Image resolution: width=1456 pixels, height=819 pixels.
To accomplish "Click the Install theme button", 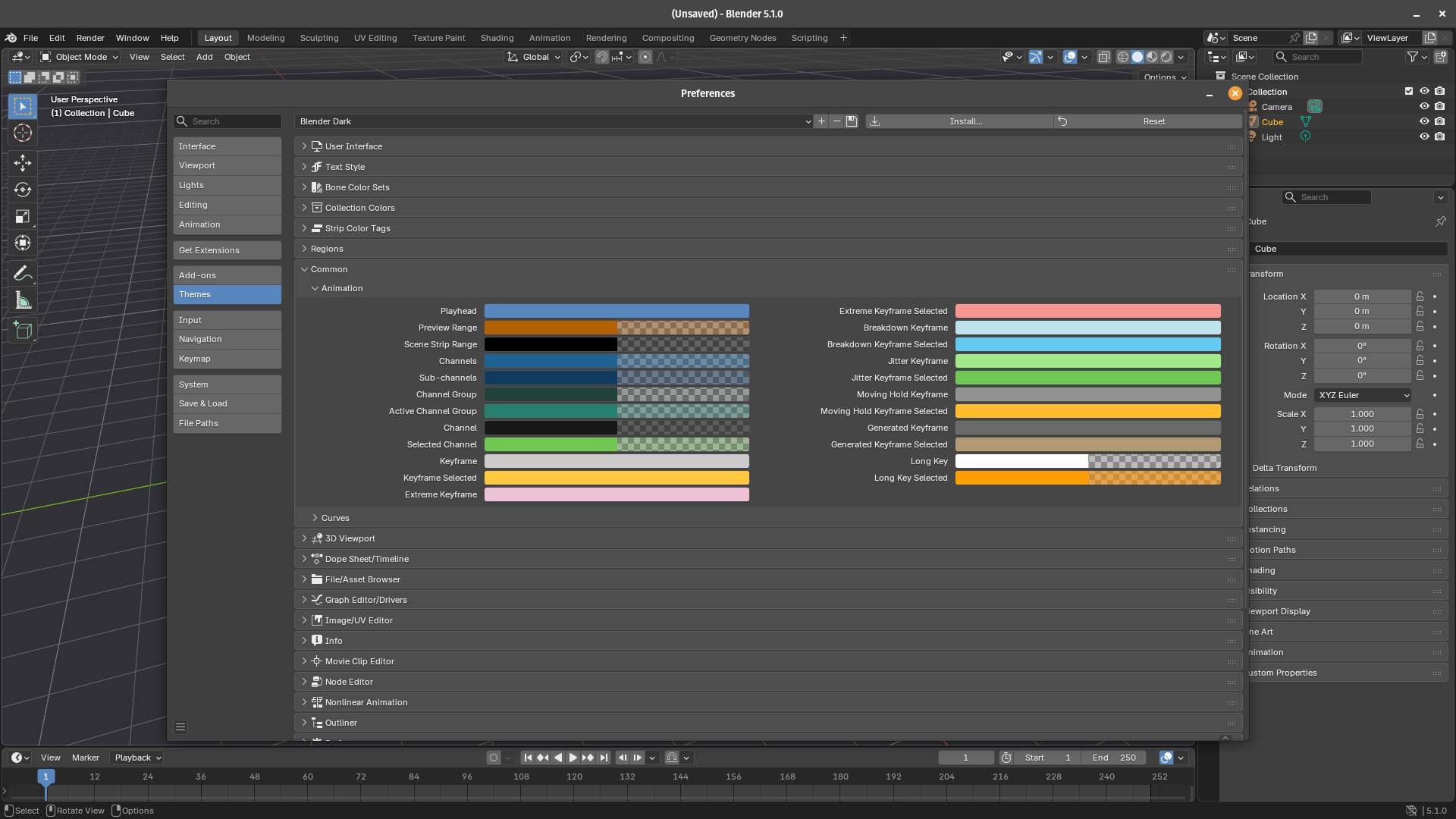I will [x=965, y=121].
